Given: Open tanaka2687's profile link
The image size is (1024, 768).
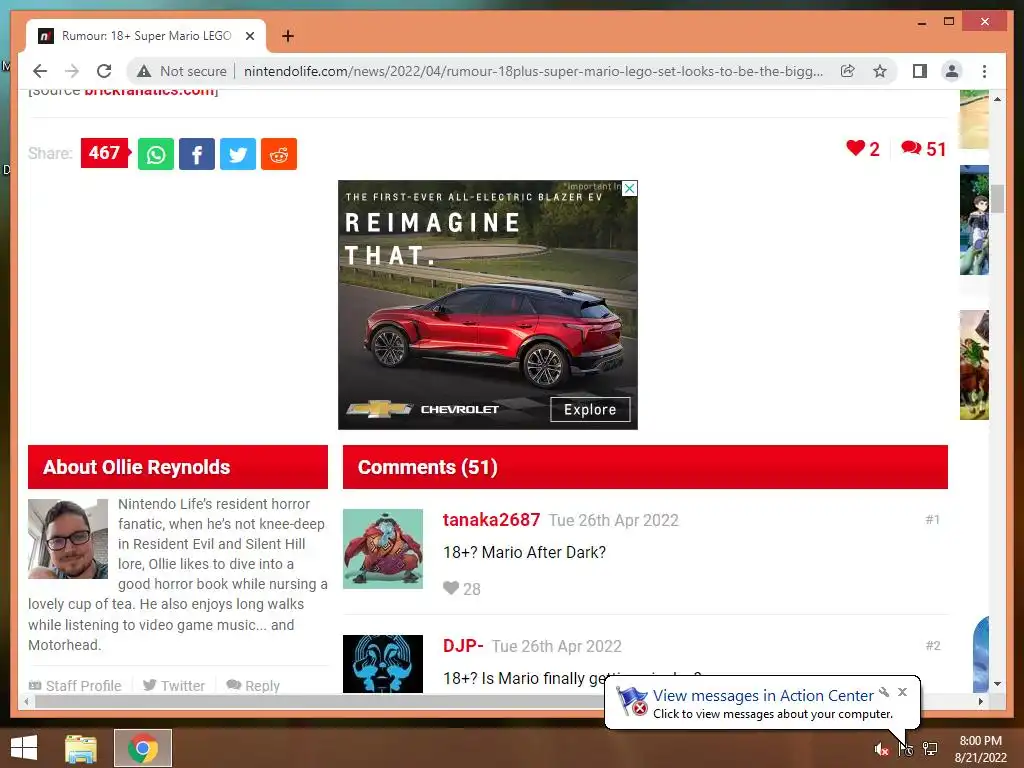Looking at the screenshot, I should point(491,520).
